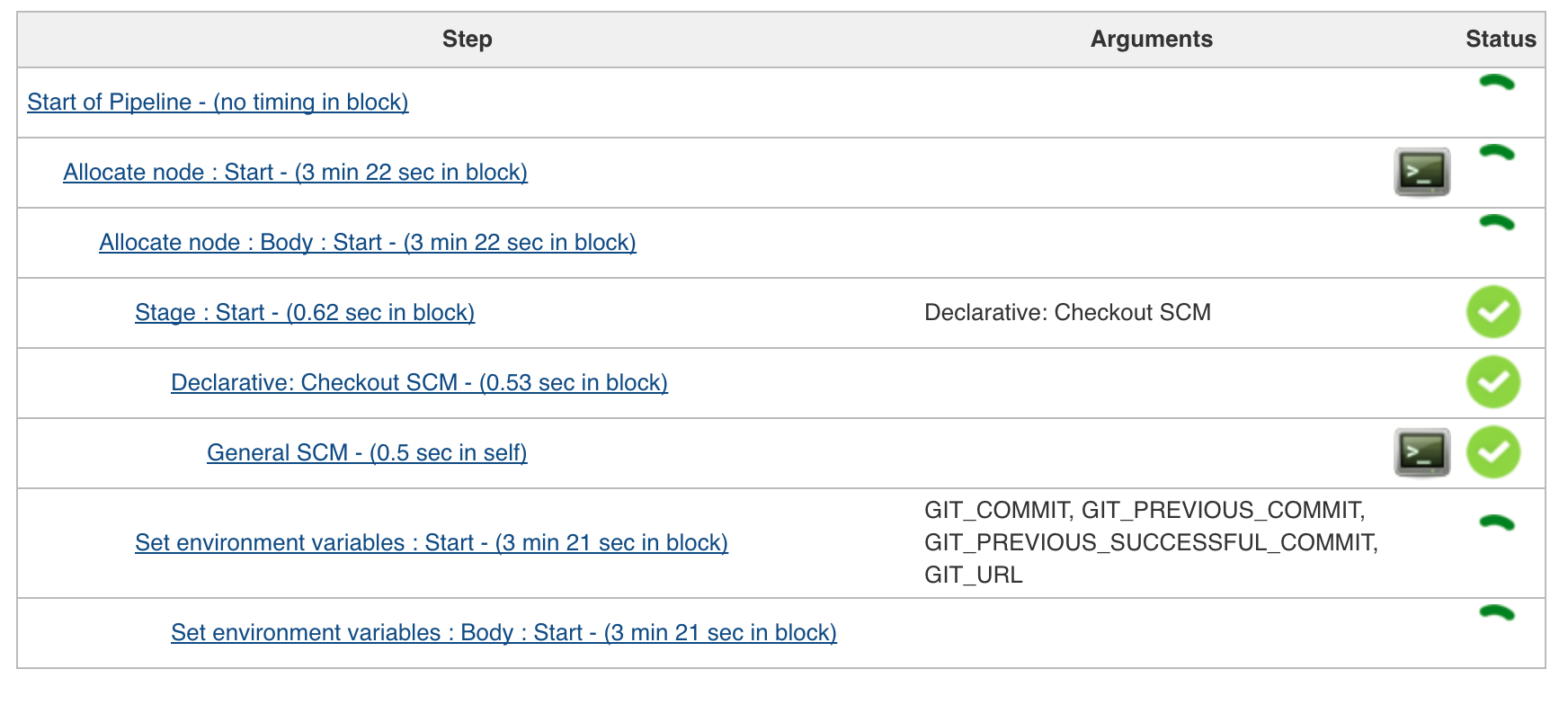Click status icon of Set environment variables Start
Viewport: 1568px width, 705px height.
(1497, 523)
